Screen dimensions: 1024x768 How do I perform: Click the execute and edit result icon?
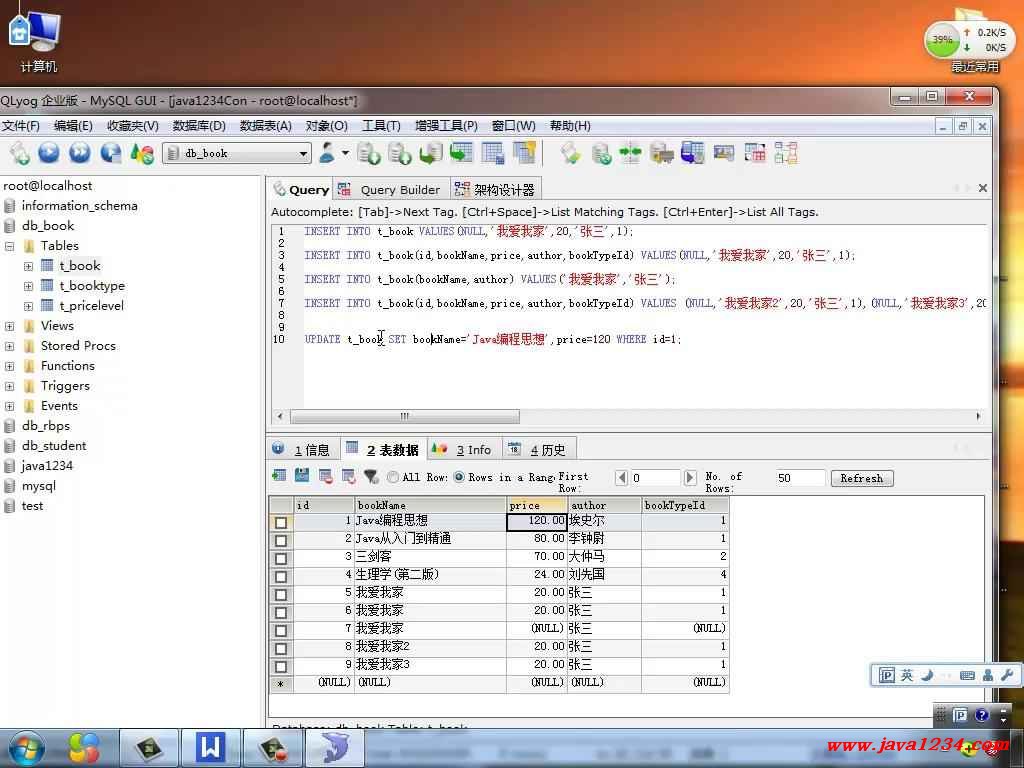pyautogui.click(x=111, y=153)
